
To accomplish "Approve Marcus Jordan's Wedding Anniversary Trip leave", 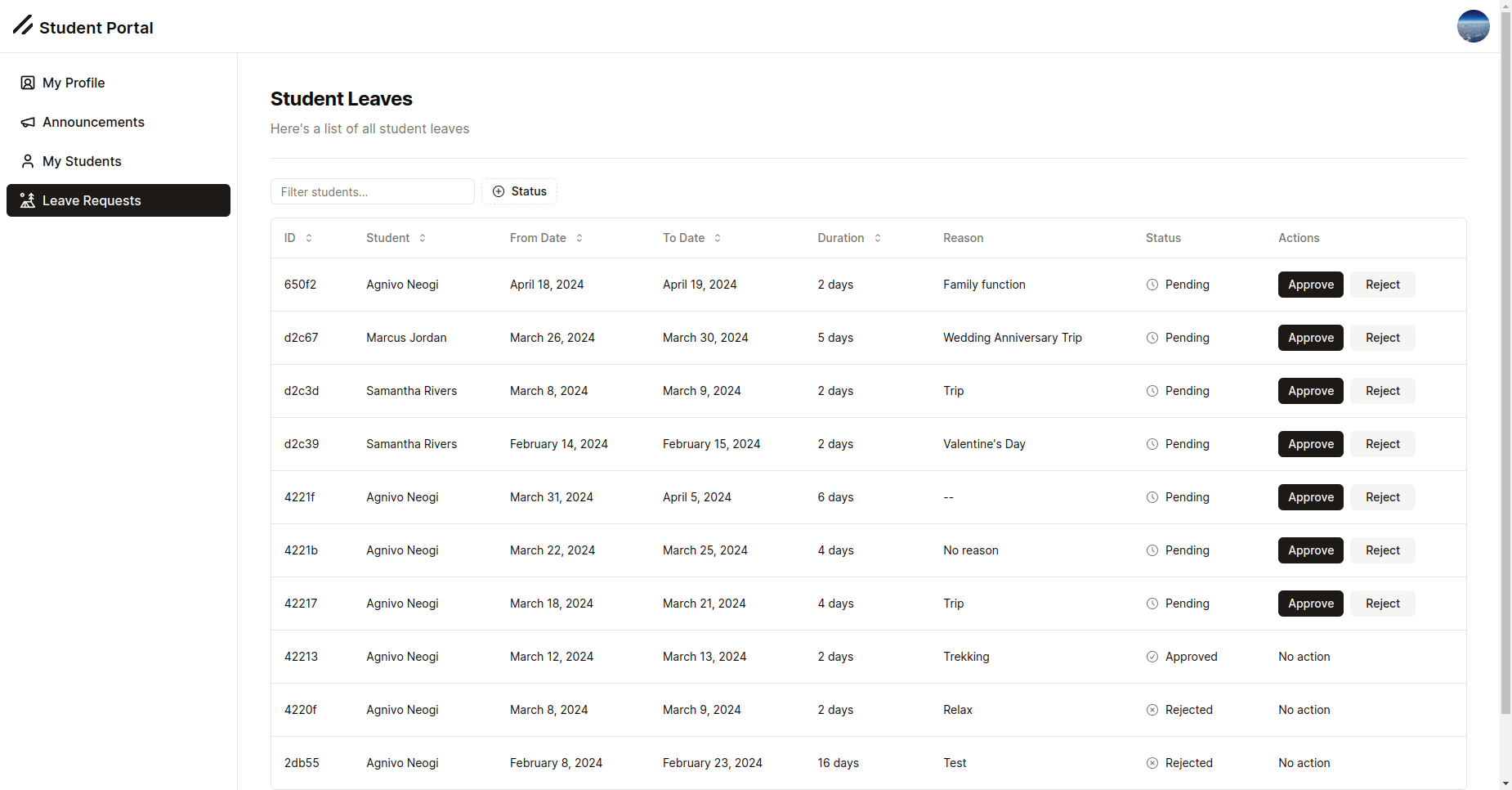I will [1310, 338].
